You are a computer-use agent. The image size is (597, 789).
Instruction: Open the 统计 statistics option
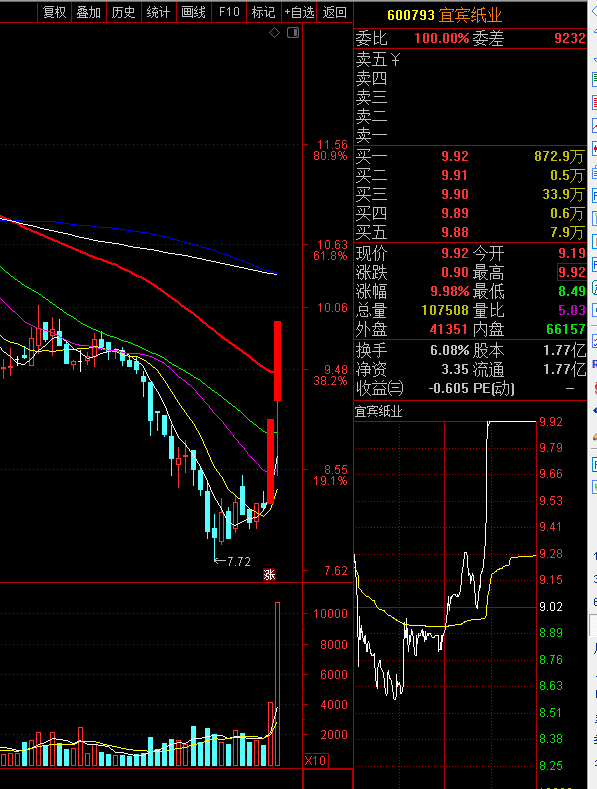click(158, 12)
